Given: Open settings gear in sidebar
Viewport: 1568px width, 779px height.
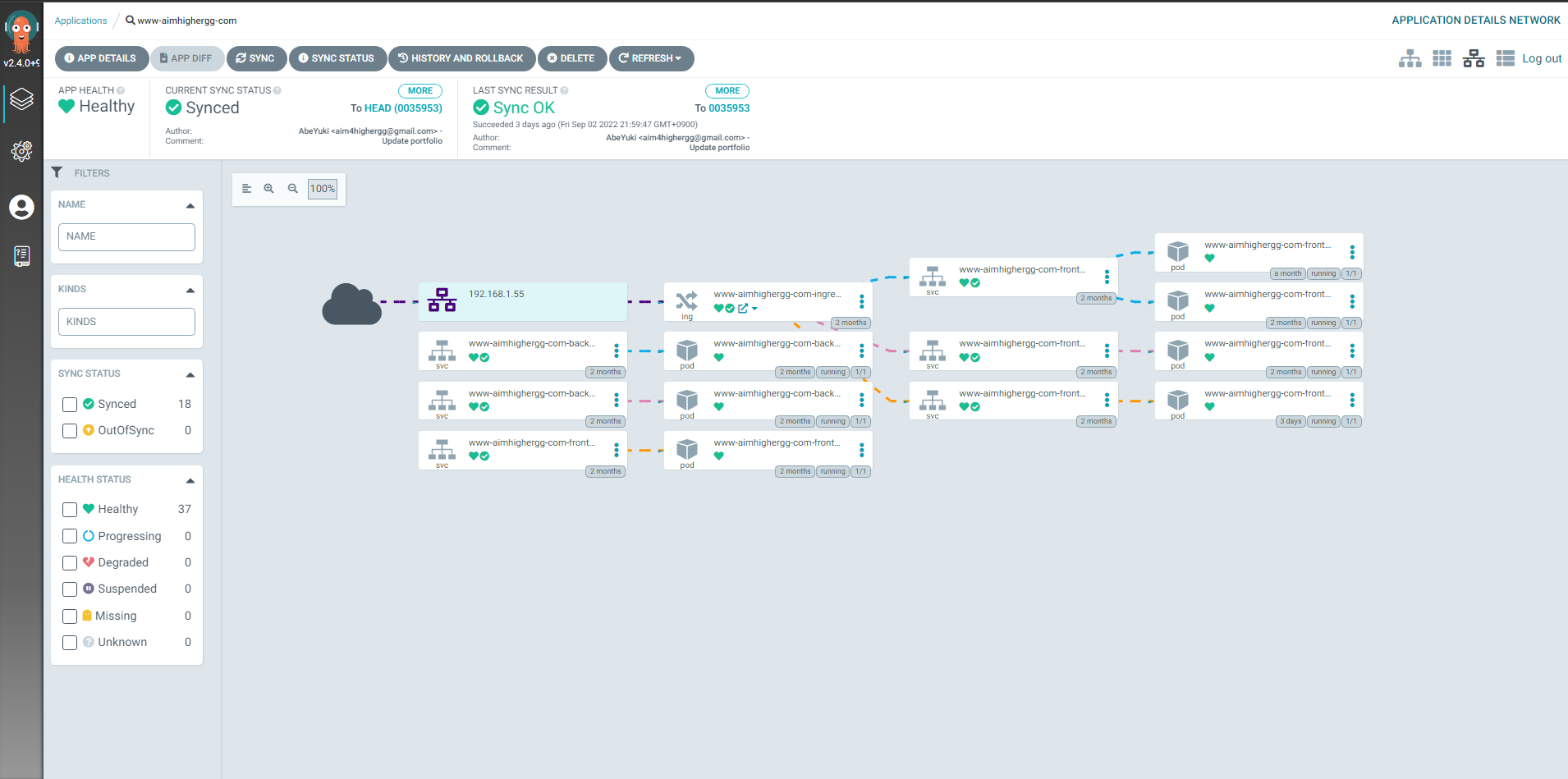Looking at the screenshot, I should click(x=21, y=151).
